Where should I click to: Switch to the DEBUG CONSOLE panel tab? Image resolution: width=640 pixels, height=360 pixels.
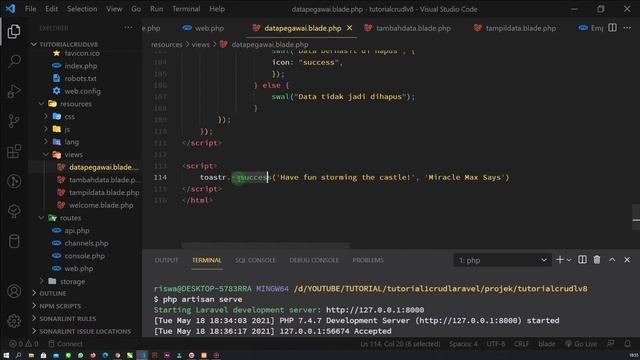(314, 260)
